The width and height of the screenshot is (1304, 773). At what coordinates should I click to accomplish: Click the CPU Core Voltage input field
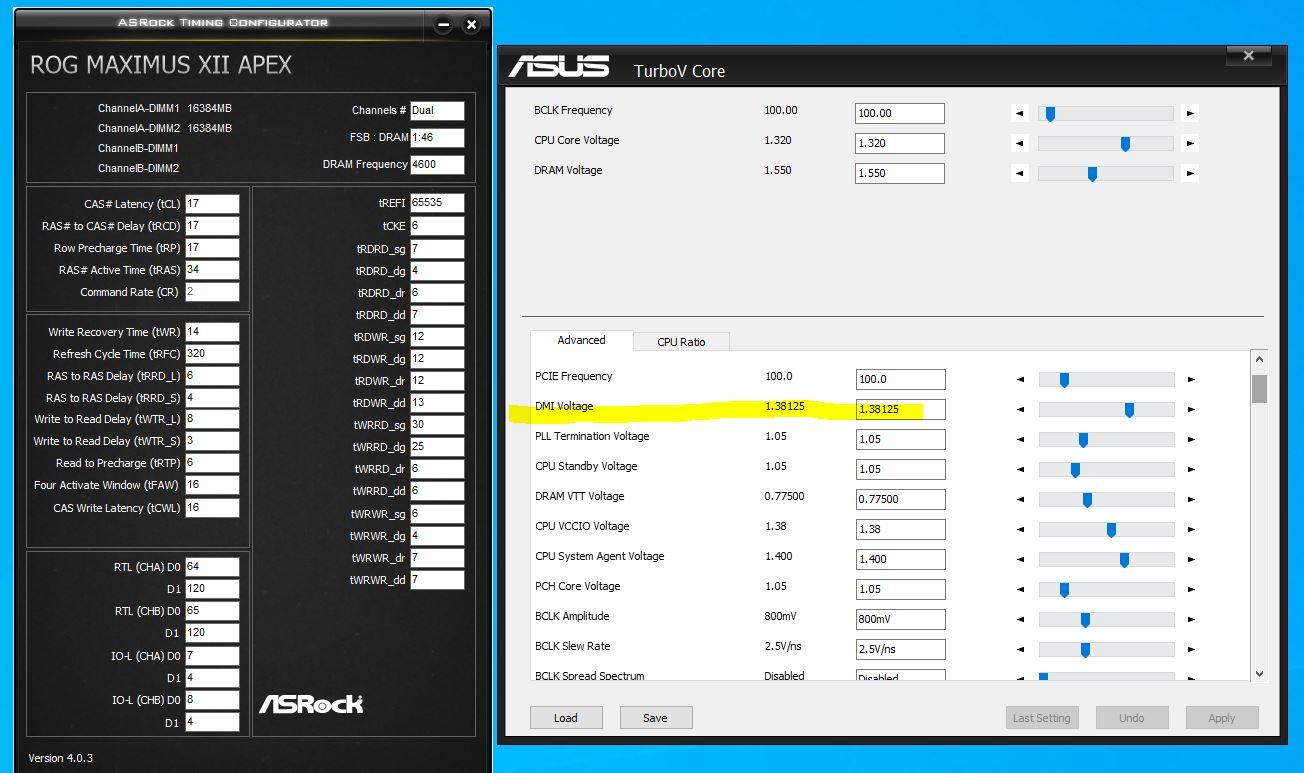coord(900,143)
